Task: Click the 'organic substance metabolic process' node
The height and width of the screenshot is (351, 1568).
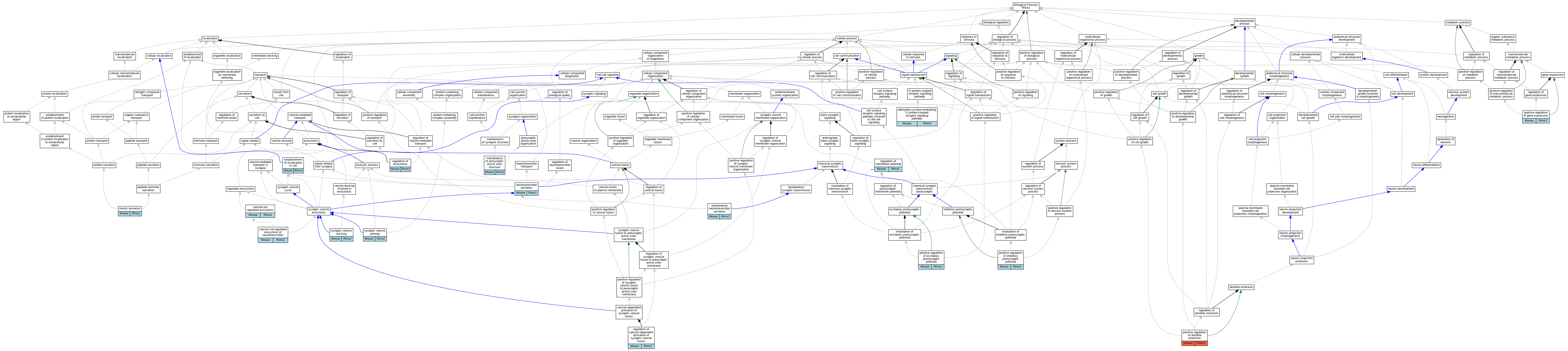Action: coord(1503,38)
